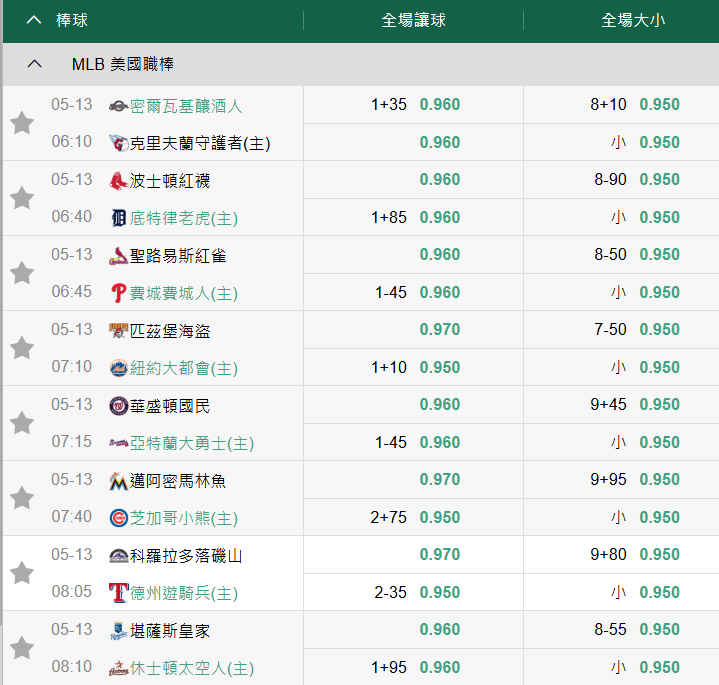Favorite the 堪薩斯皇家 match star
Image resolution: width=719 pixels, height=685 pixels.
22,648
